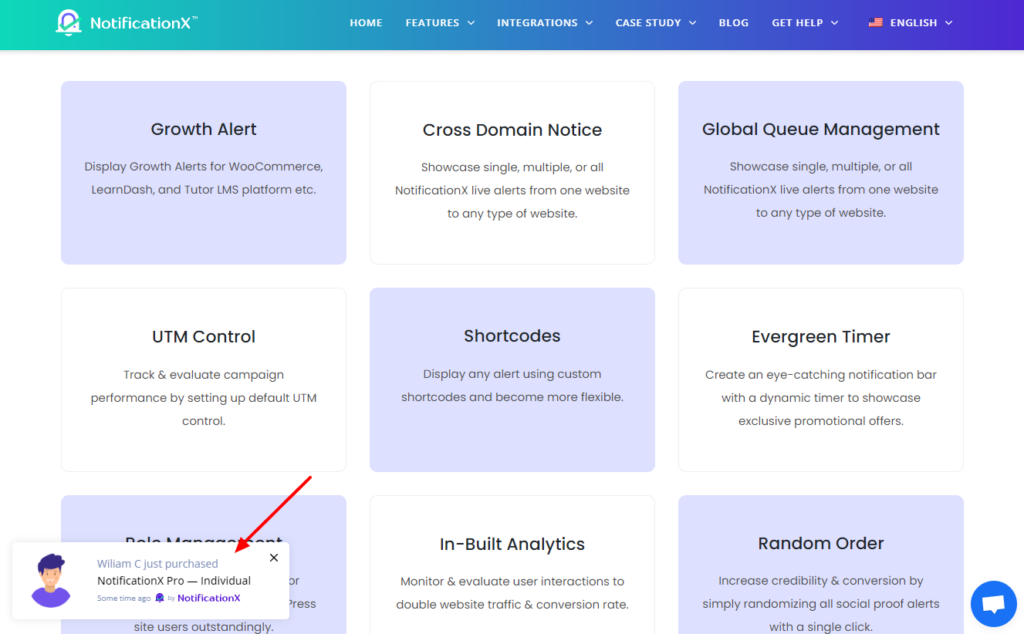Expand the FEATURES dropdown

[x=432, y=22]
